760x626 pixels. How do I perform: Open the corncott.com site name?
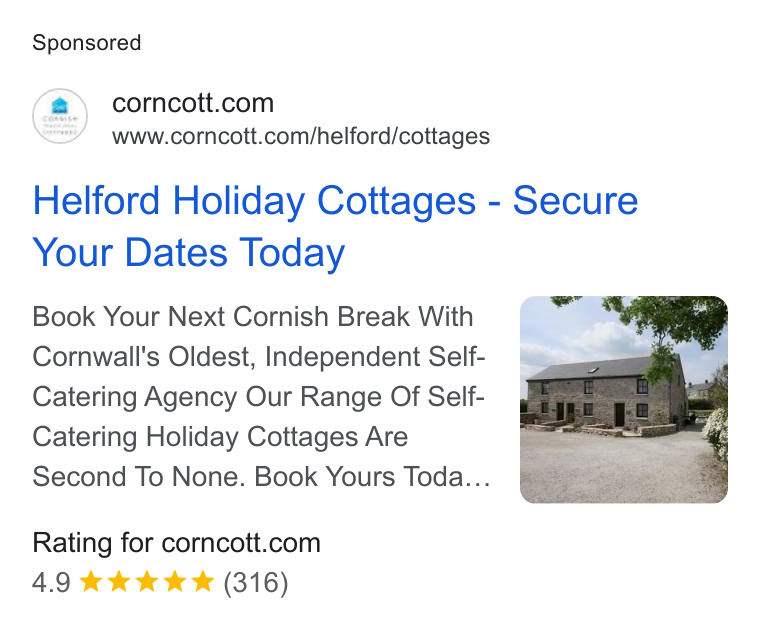(193, 103)
